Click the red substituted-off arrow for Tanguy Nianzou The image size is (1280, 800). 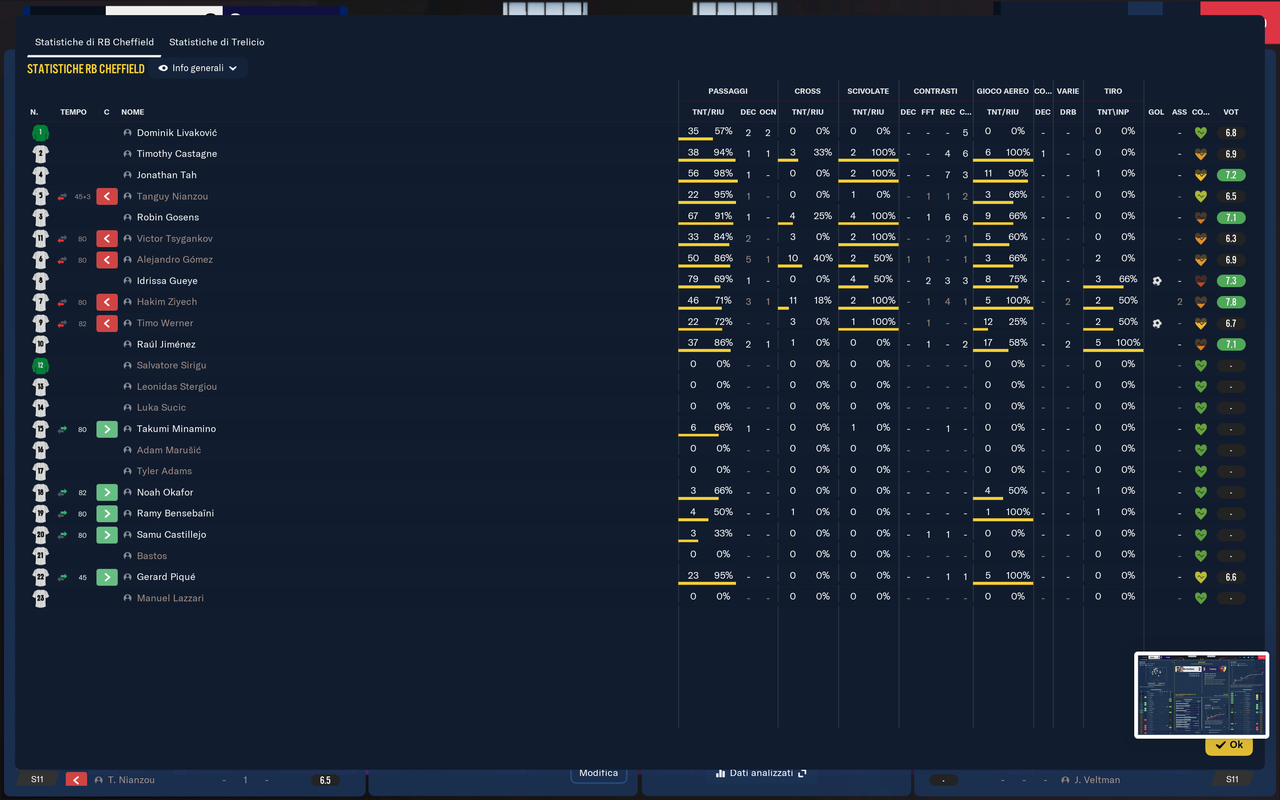coord(107,196)
